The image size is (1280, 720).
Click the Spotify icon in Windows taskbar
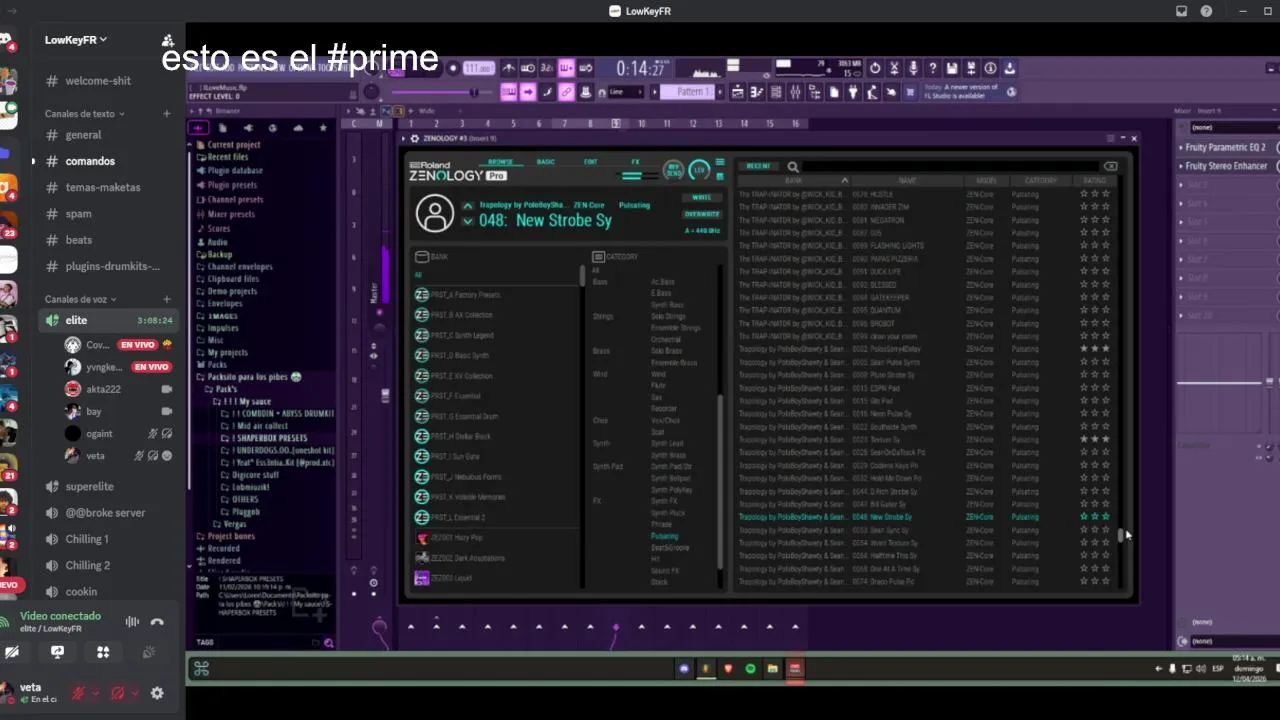(x=750, y=668)
